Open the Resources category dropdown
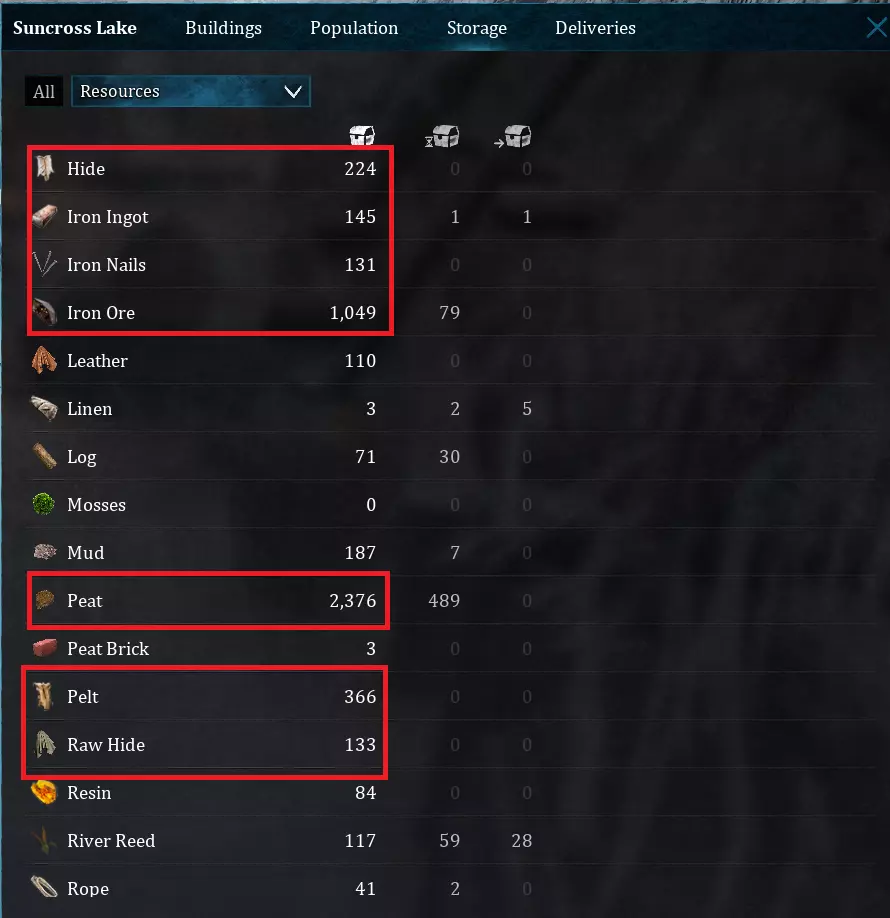Screen dimensions: 890x918 click(x=191, y=91)
